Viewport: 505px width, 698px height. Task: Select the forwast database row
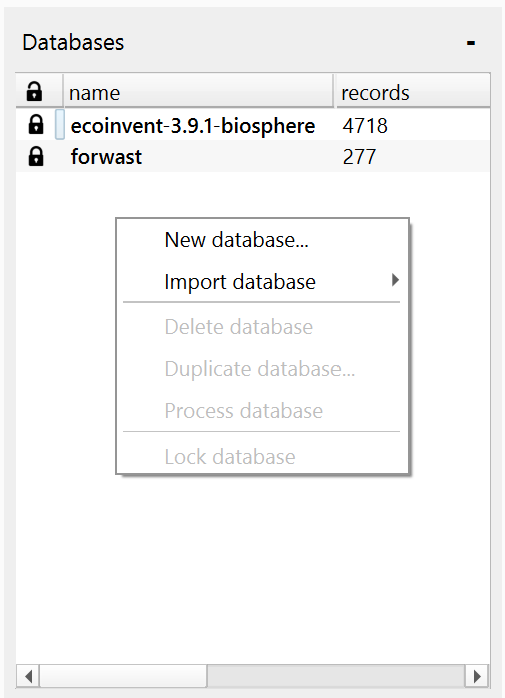(x=253, y=156)
